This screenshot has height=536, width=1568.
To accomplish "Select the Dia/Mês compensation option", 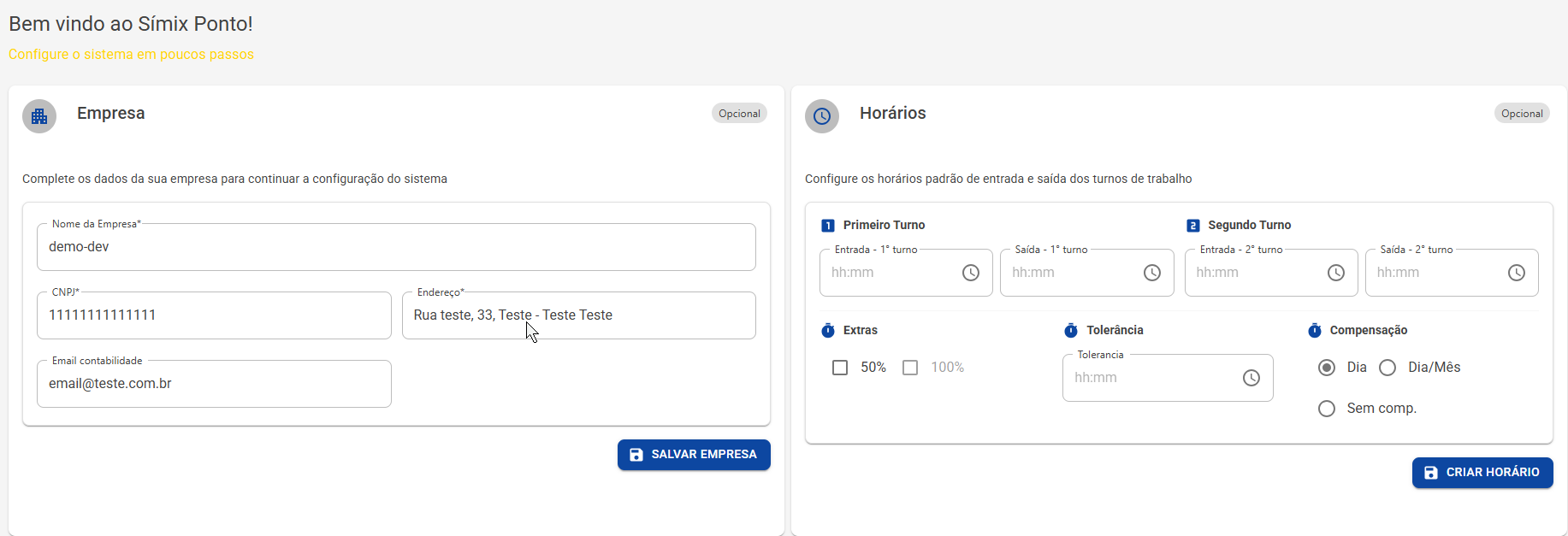I will 1388,368.
